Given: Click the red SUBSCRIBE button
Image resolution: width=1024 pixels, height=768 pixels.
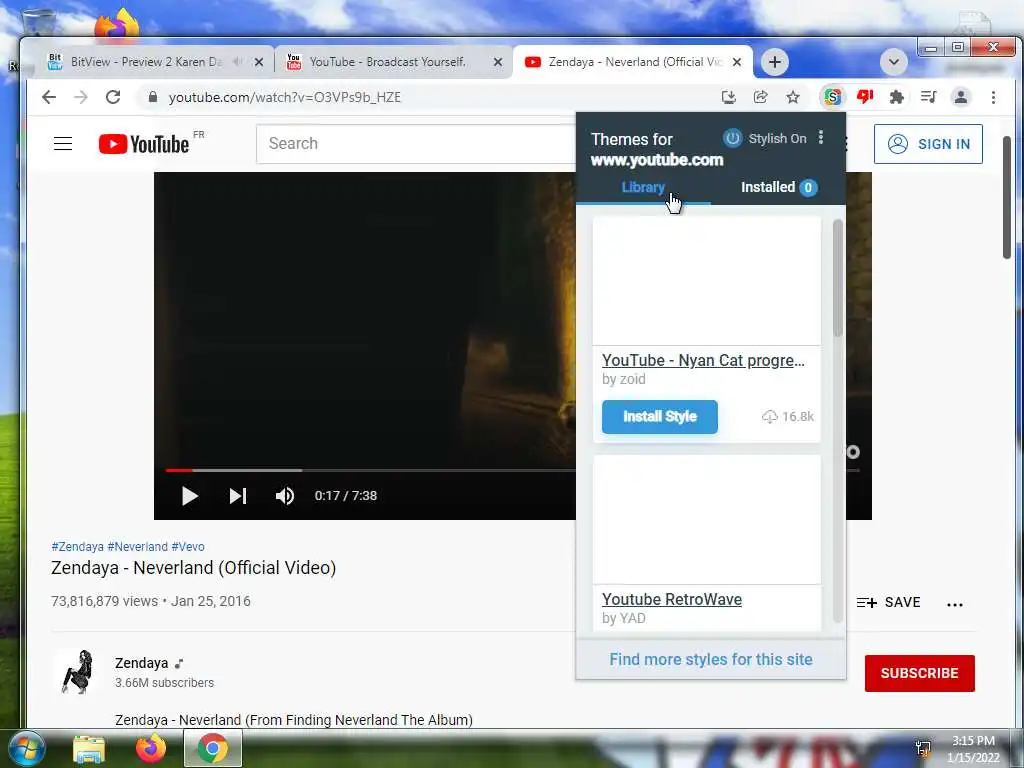Looking at the screenshot, I should [920, 673].
